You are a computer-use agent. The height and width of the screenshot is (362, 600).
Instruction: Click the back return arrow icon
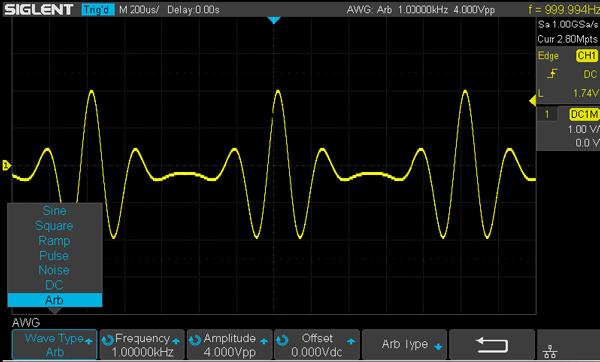(x=492, y=345)
